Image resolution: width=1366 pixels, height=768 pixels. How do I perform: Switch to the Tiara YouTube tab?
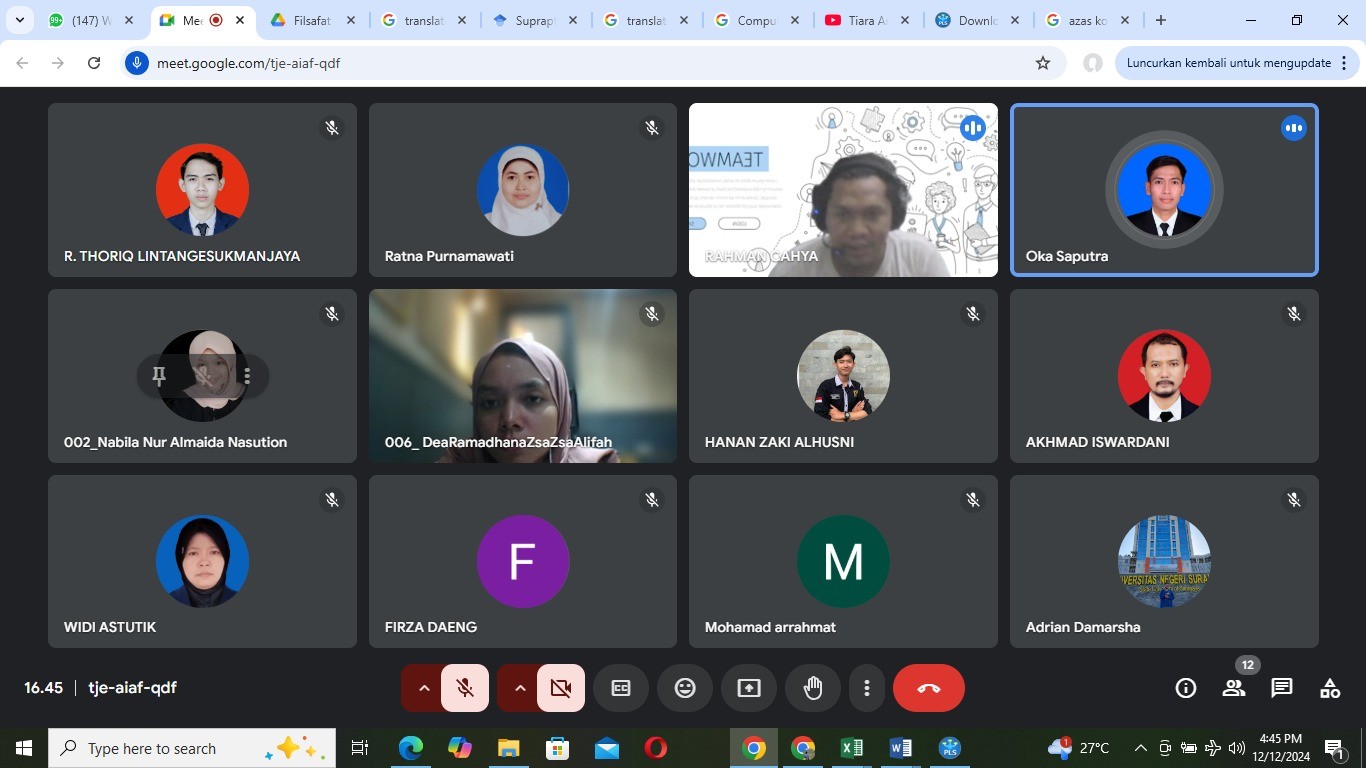[x=855, y=20]
